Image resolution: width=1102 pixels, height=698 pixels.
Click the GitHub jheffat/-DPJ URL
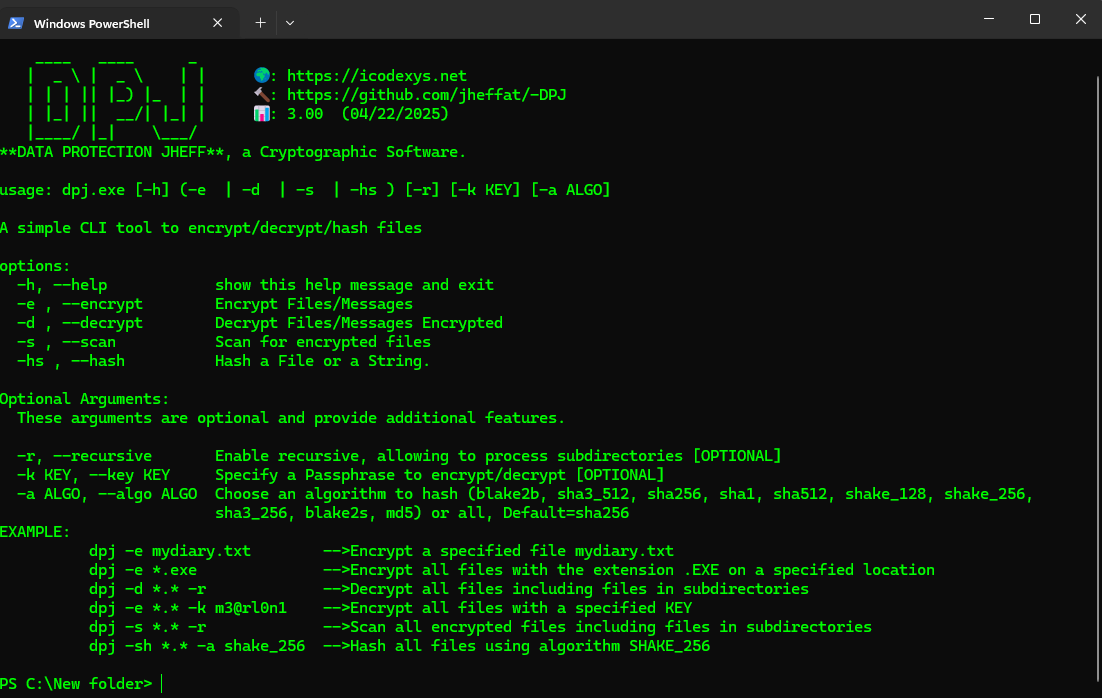[x=426, y=95]
